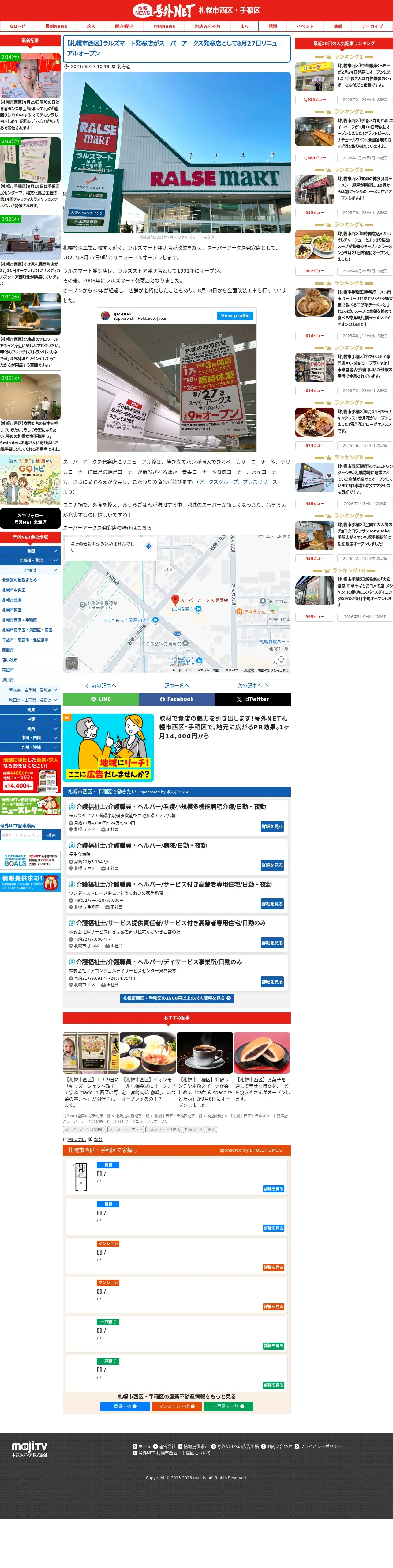Click the マンション一覧 button
Image resolution: width=393 pixels, height=1568 pixels.
pyautogui.click(x=177, y=1406)
